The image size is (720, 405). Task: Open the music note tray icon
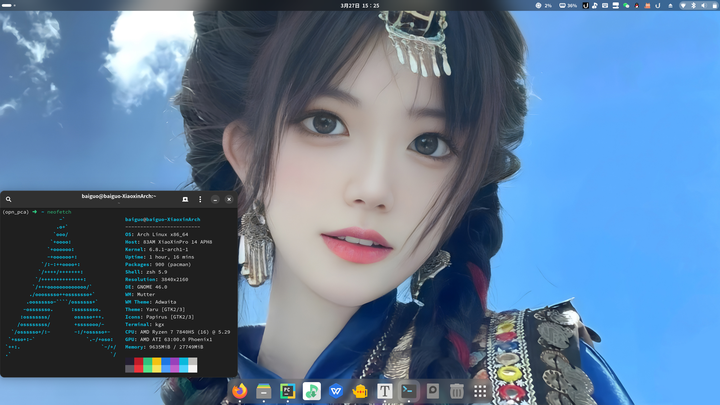[x=595, y=6]
